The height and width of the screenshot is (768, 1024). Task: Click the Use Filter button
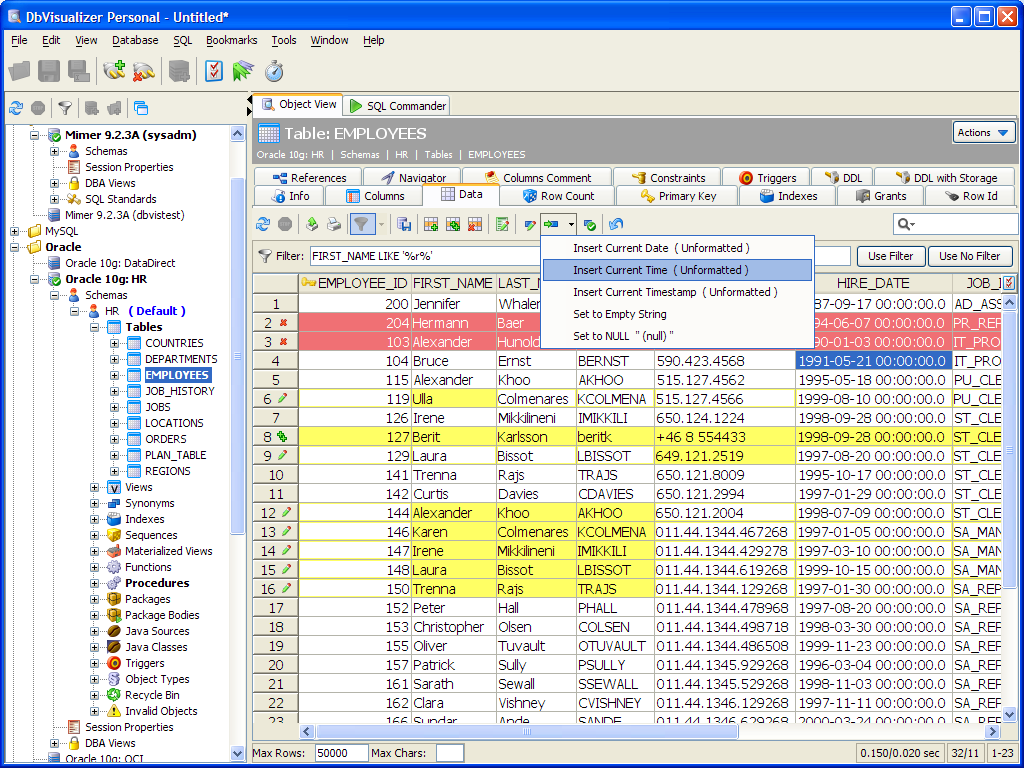(891, 256)
